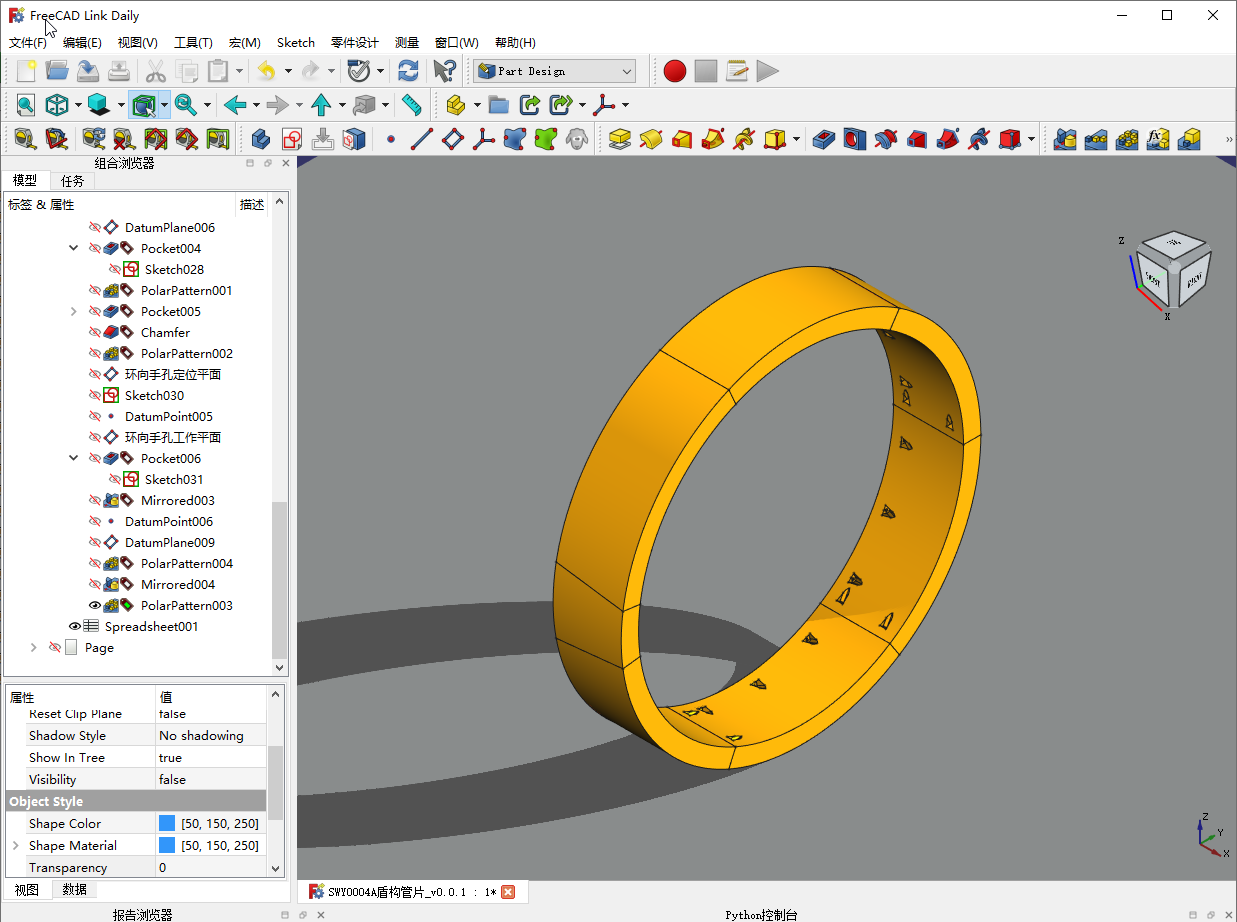The image size is (1237, 922).
Task: Expand the Pocket005 tree item
Action: (x=73, y=312)
